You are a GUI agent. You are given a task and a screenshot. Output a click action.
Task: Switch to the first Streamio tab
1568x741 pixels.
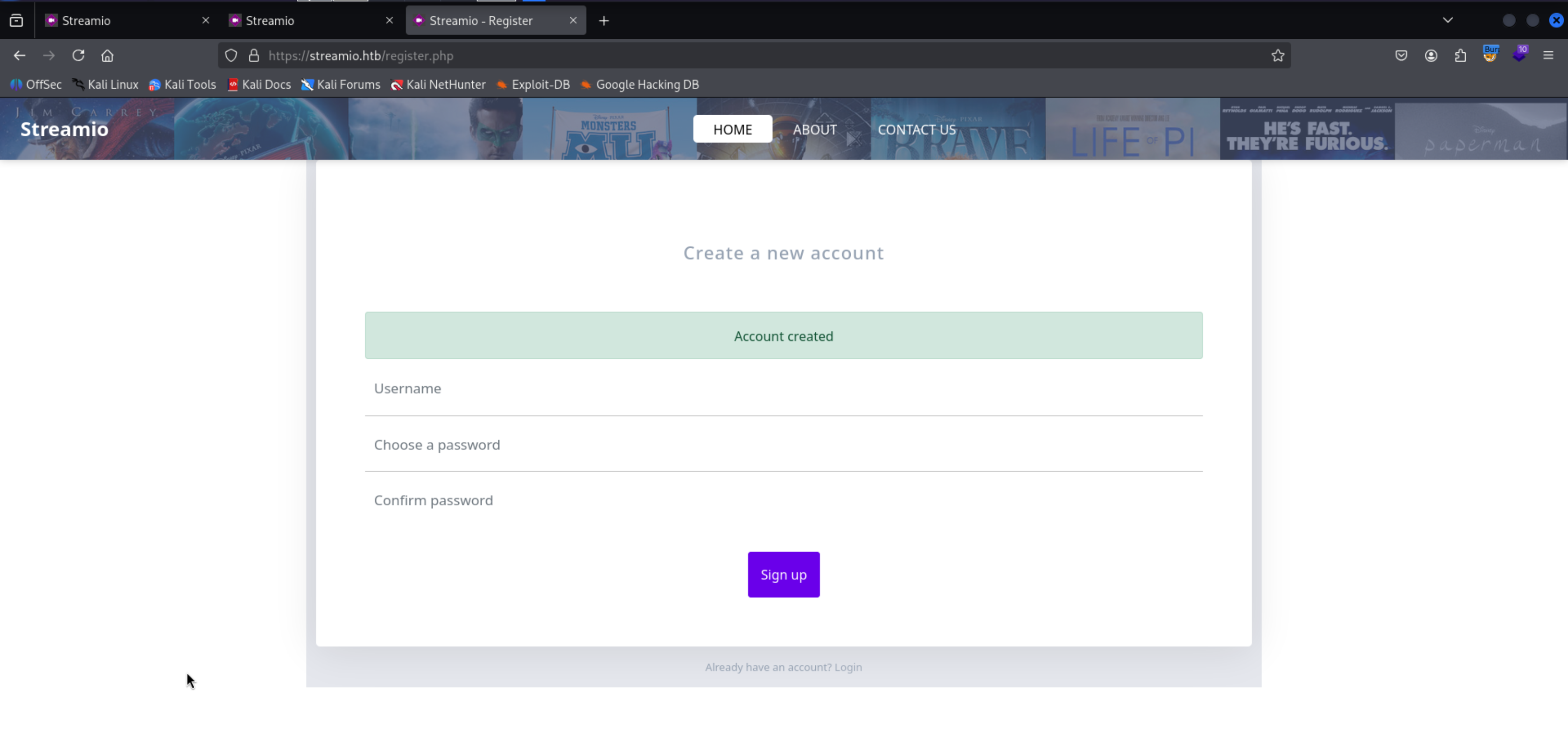point(122,21)
